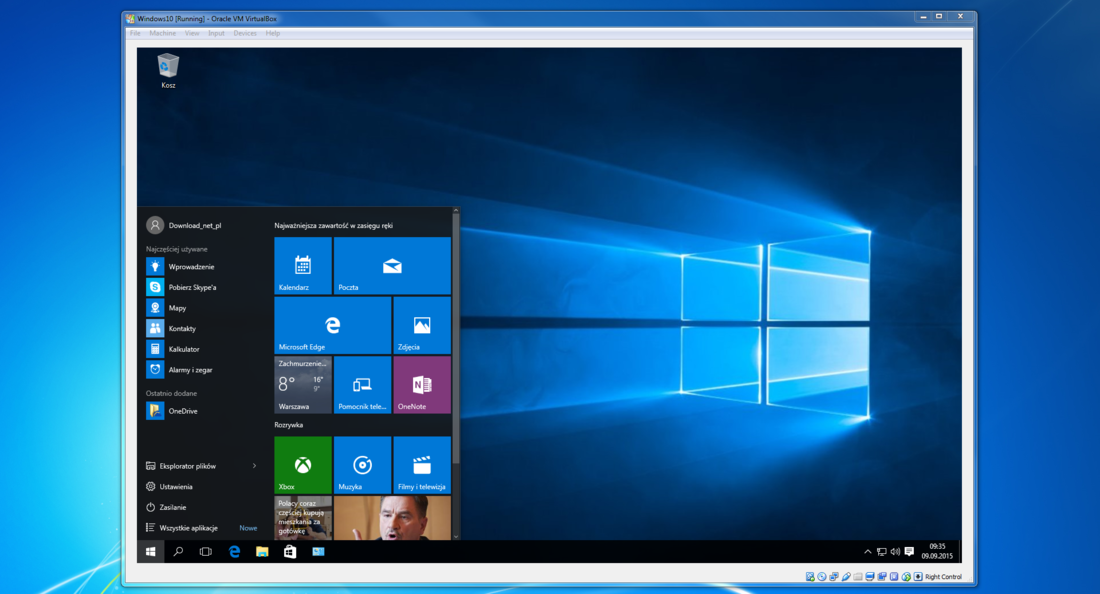Screen dimensions: 1100x594
Task: Expand Eksplorator plików jump list arrow
Action: (x=254, y=466)
